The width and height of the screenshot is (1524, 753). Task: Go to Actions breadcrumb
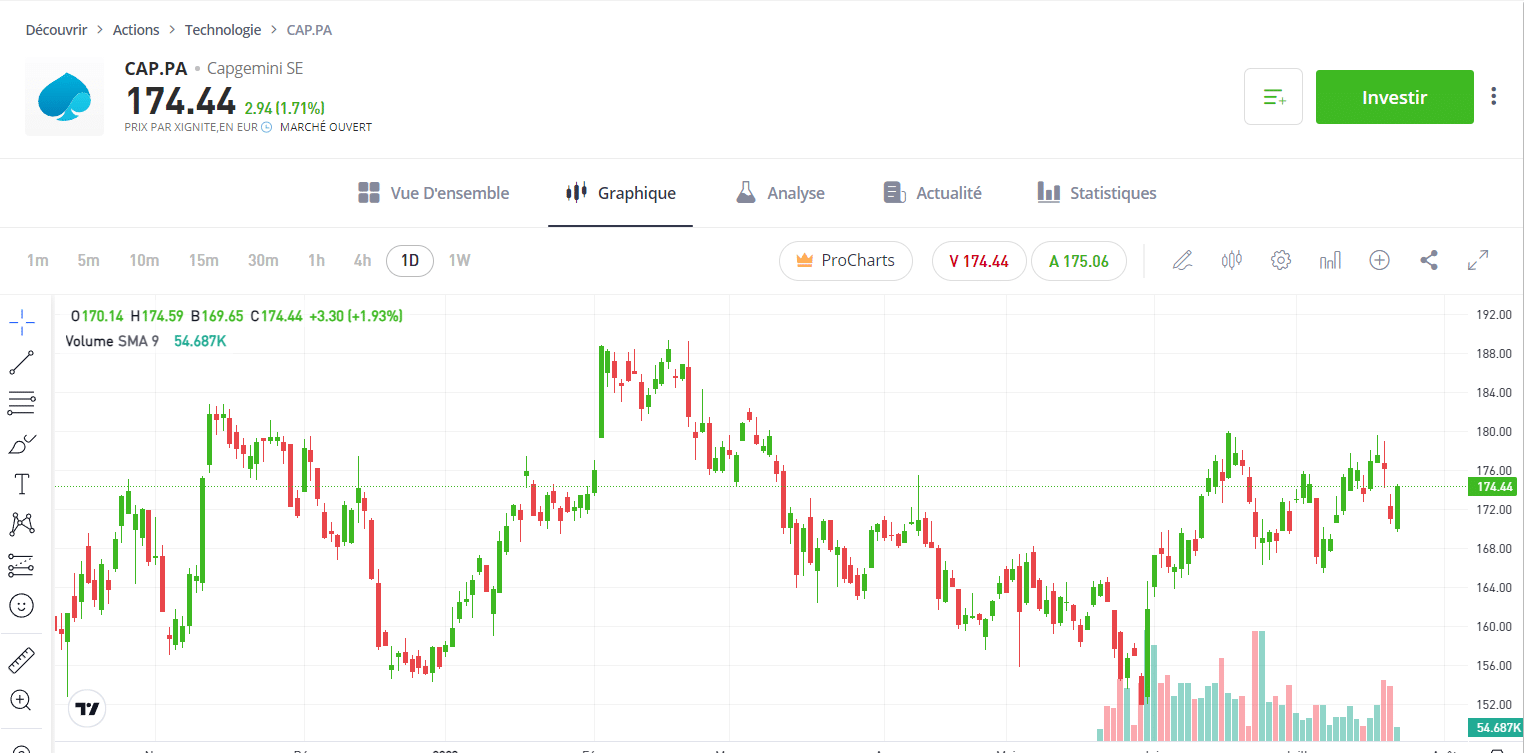[x=136, y=30]
